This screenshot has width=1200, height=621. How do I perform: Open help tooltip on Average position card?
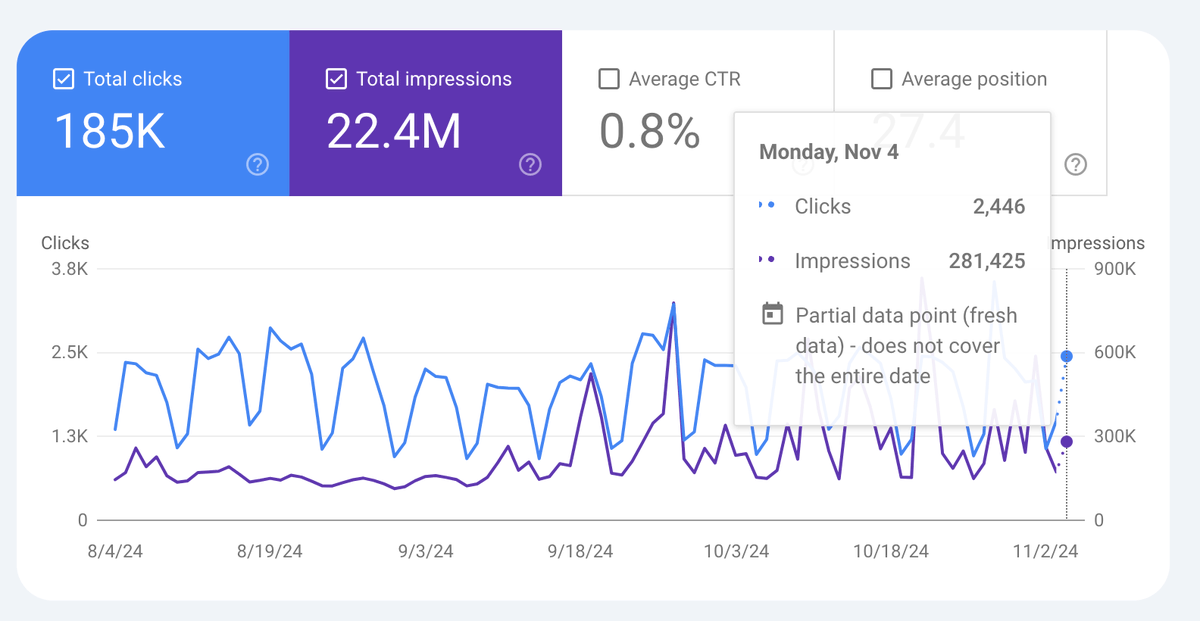point(1075,164)
